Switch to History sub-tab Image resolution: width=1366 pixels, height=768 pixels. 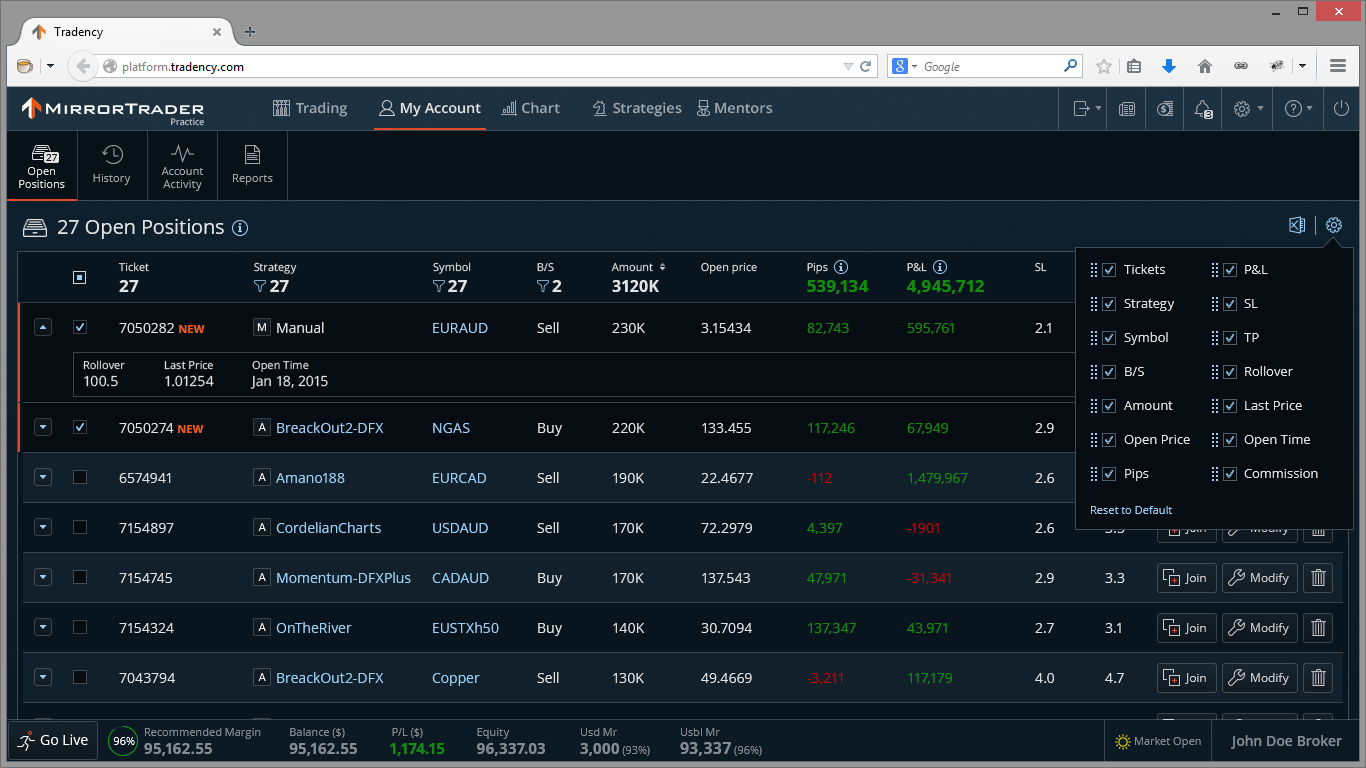pyautogui.click(x=111, y=165)
